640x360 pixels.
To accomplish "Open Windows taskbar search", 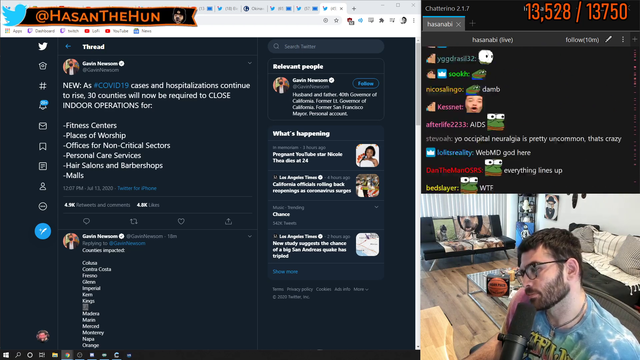I will pos(18,355).
